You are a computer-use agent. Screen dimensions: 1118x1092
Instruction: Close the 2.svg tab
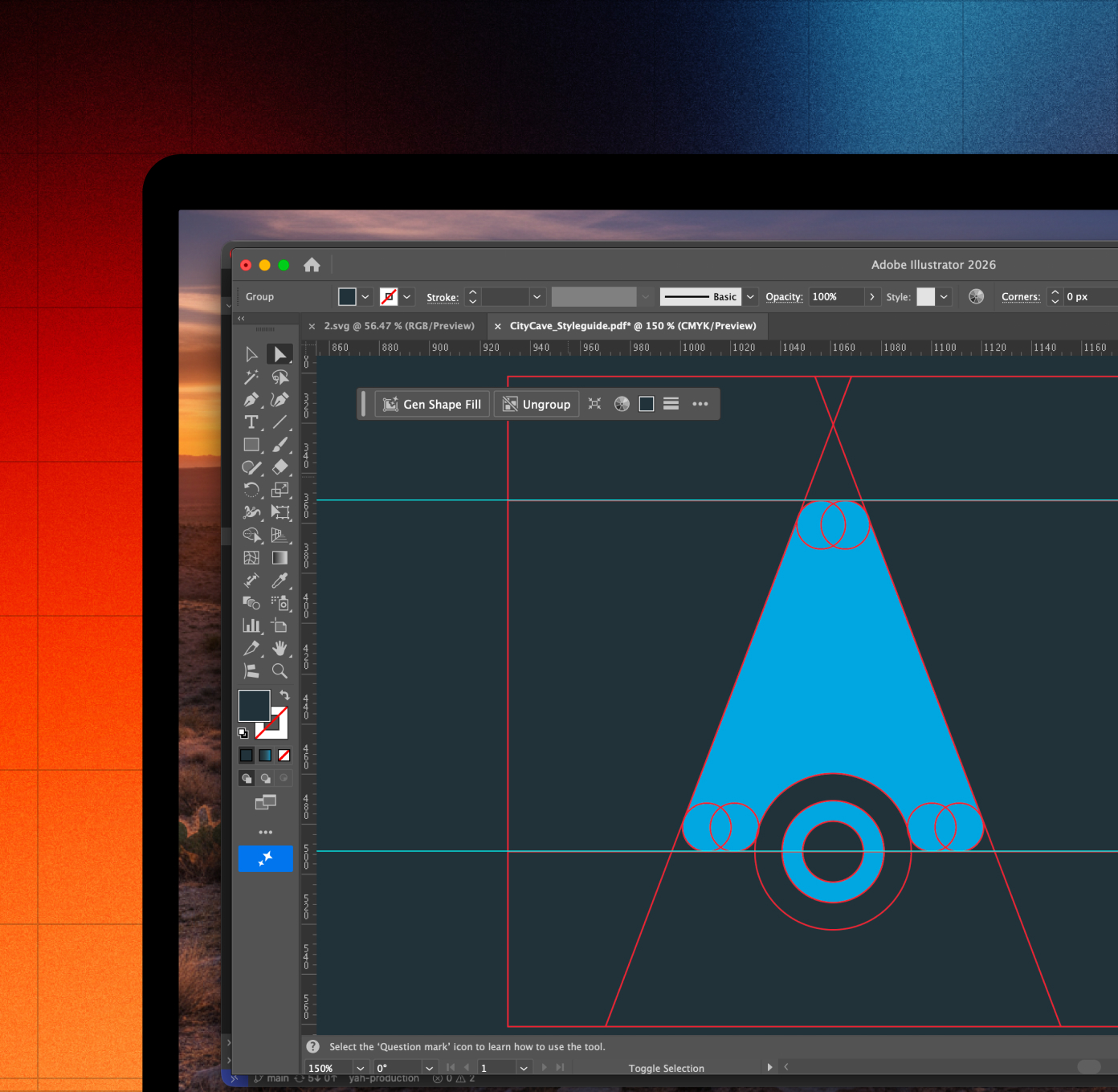pos(312,326)
